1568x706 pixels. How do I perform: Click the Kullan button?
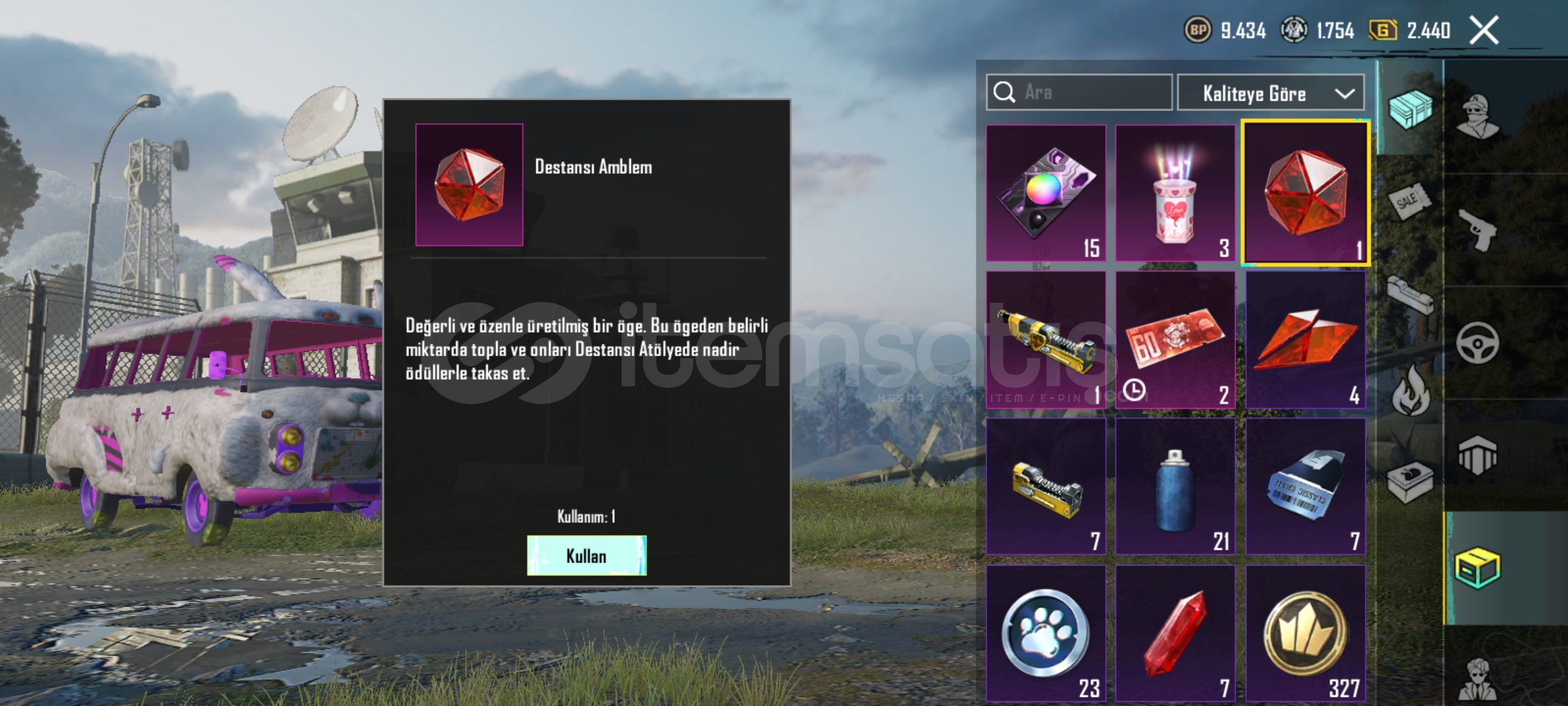[587, 556]
